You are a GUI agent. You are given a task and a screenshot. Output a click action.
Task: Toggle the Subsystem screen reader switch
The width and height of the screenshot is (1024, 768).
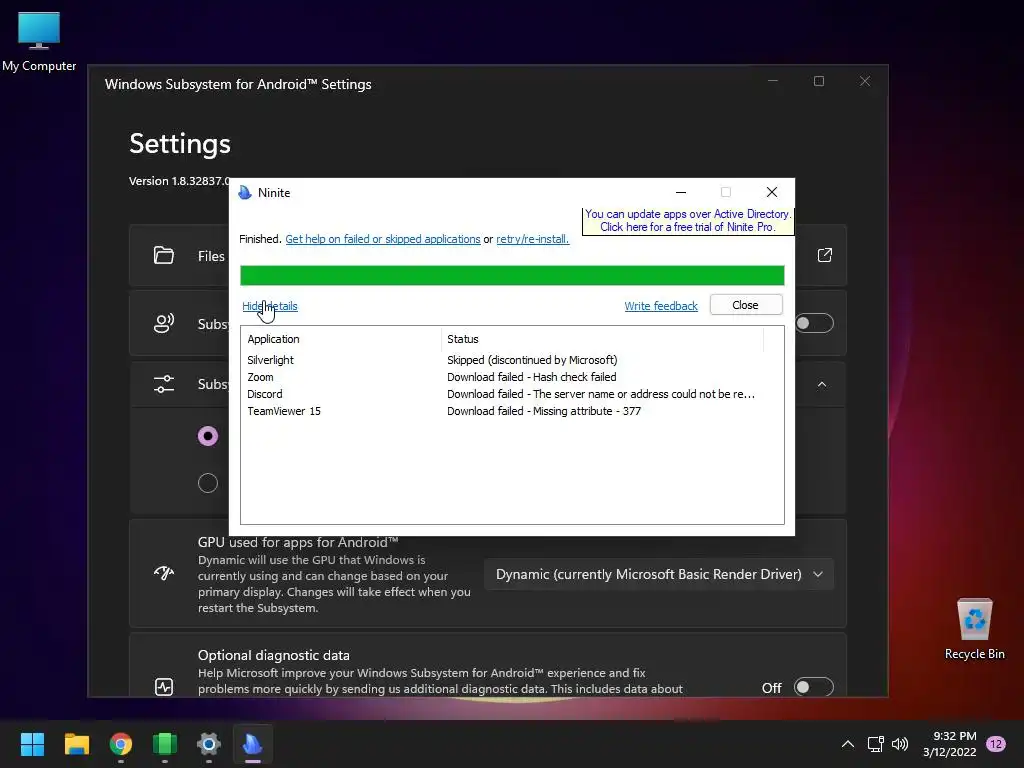coord(814,323)
